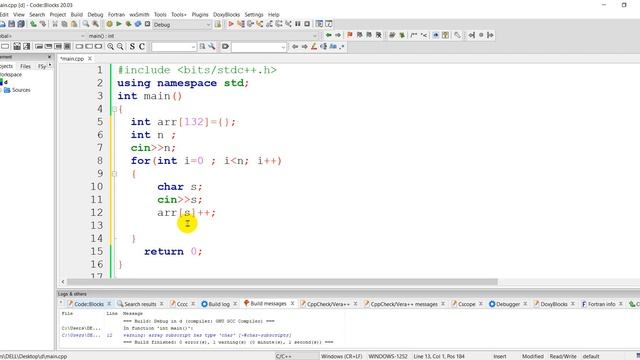Click the Save file toolbar icon
The image size is (640, 360).
point(11,24)
